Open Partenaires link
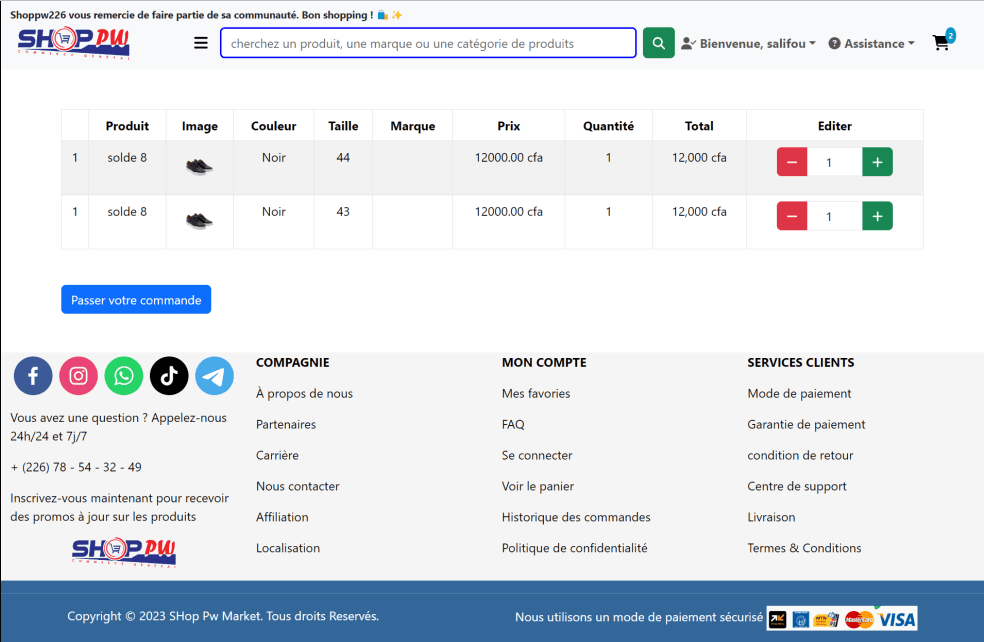This screenshot has height=642, width=984. point(286,424)
